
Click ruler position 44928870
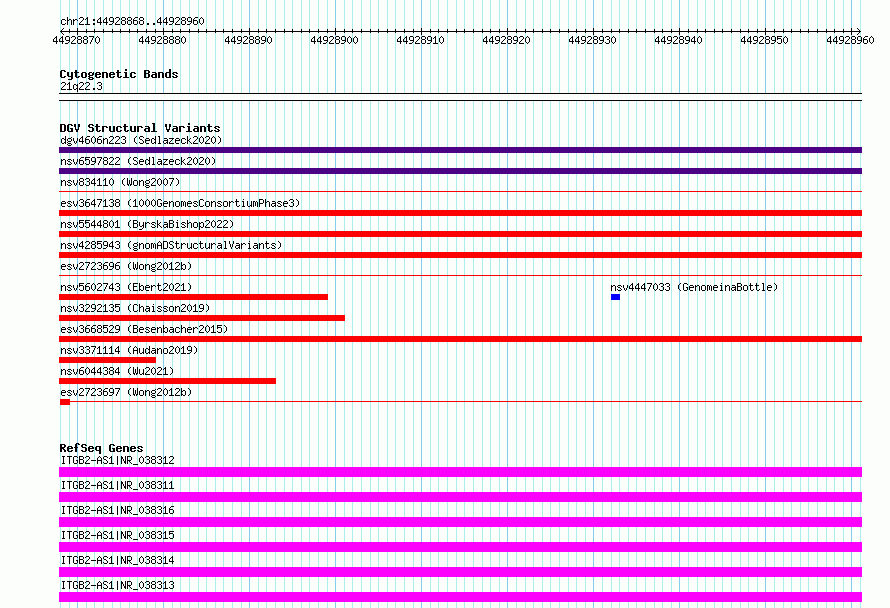(77, 40)
